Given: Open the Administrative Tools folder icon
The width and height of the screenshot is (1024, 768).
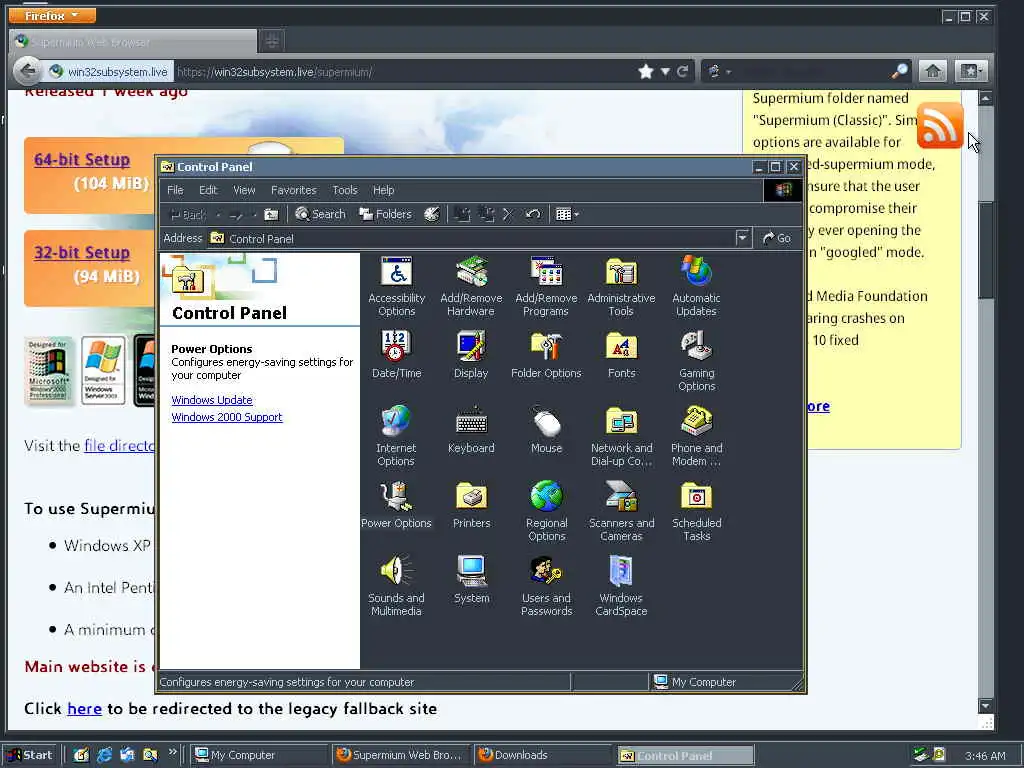Looking at the screenshot, I should click(x=621, y=286).
